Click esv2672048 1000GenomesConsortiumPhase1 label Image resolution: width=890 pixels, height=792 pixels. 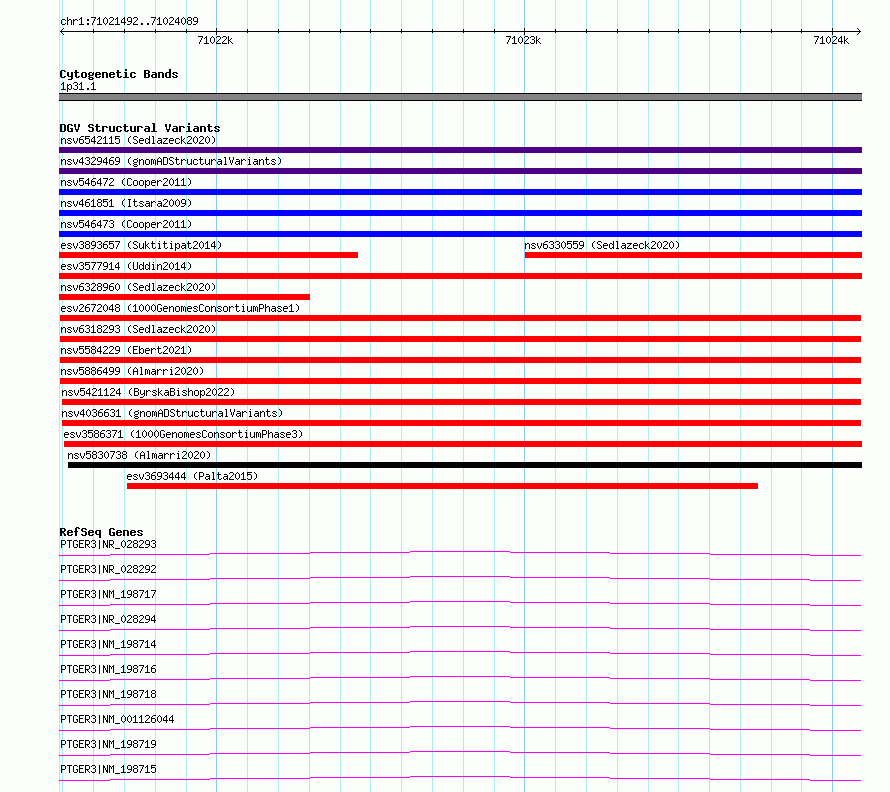click(x=180, y=308)
